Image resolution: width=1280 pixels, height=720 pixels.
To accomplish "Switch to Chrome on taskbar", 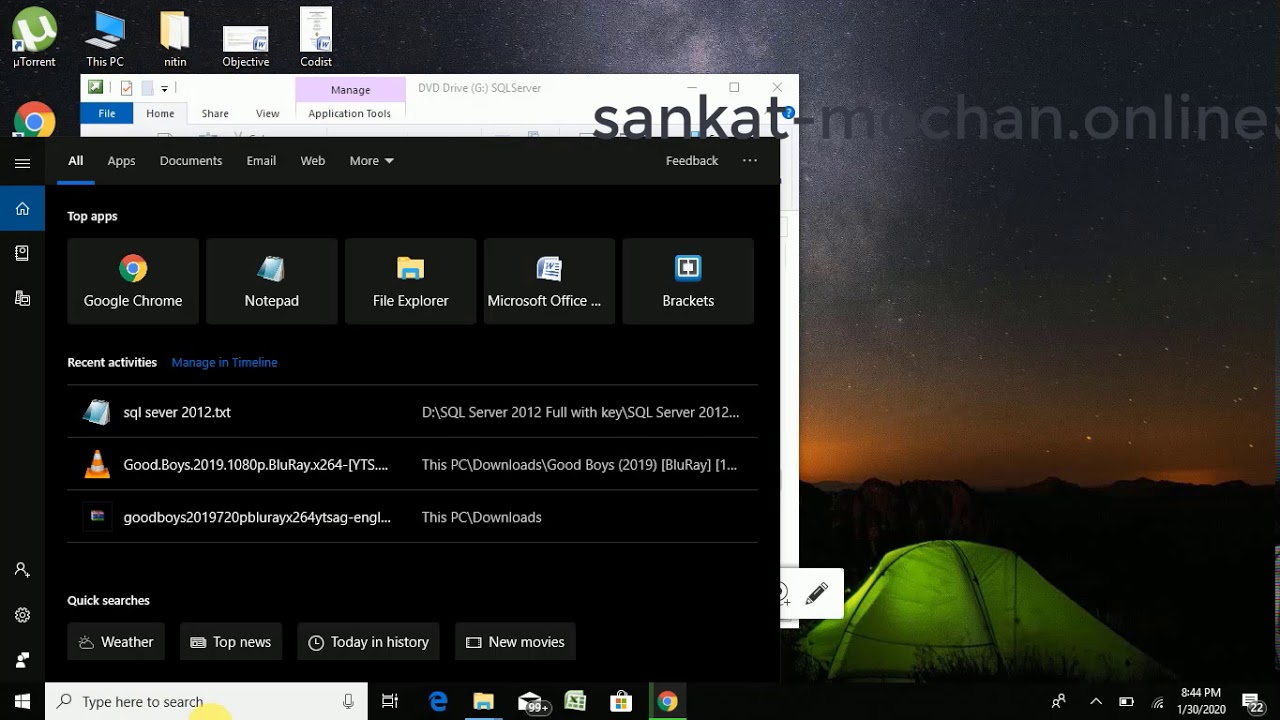I will (x=667, y=702).
